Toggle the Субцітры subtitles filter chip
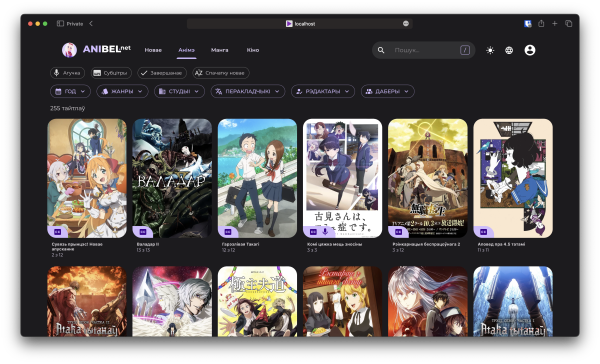600x364 pixels. click(x=111, y=73)
